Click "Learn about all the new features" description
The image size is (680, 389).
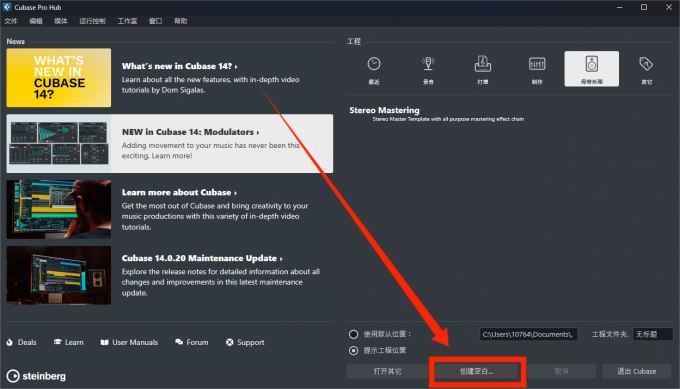tap(210, 85)
